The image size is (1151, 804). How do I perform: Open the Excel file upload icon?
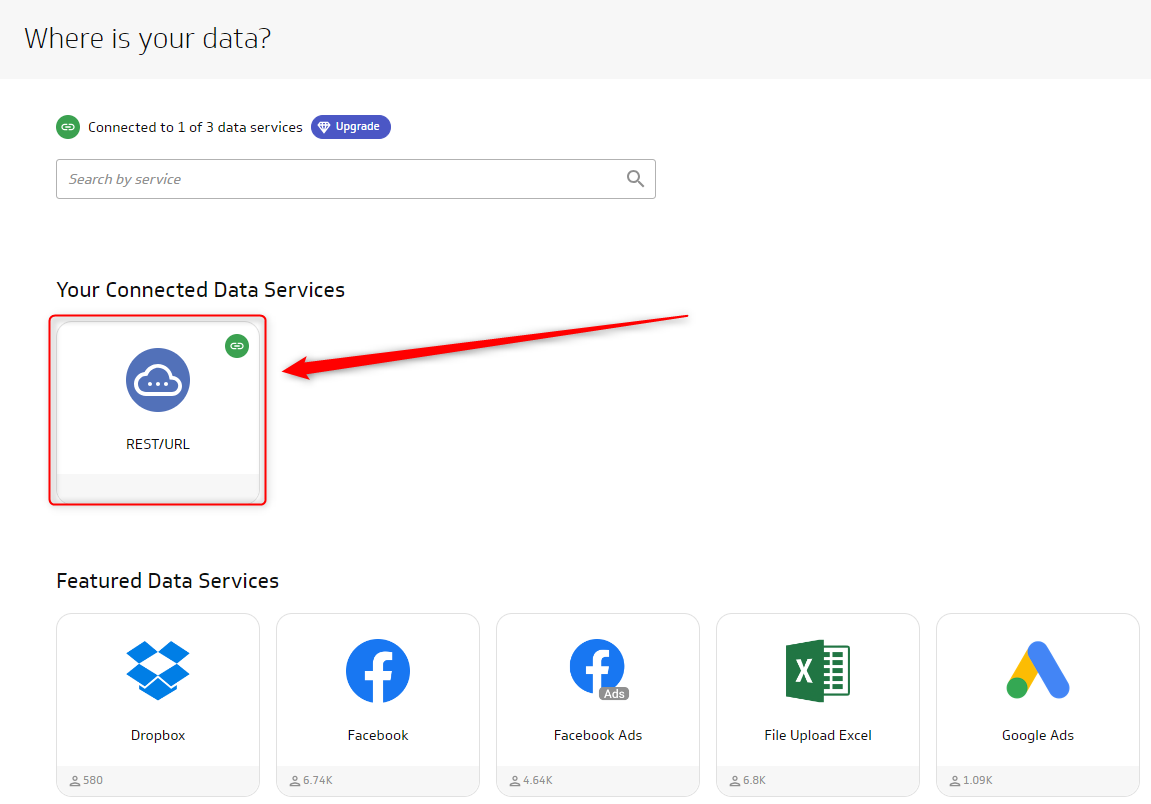[818, 670]
